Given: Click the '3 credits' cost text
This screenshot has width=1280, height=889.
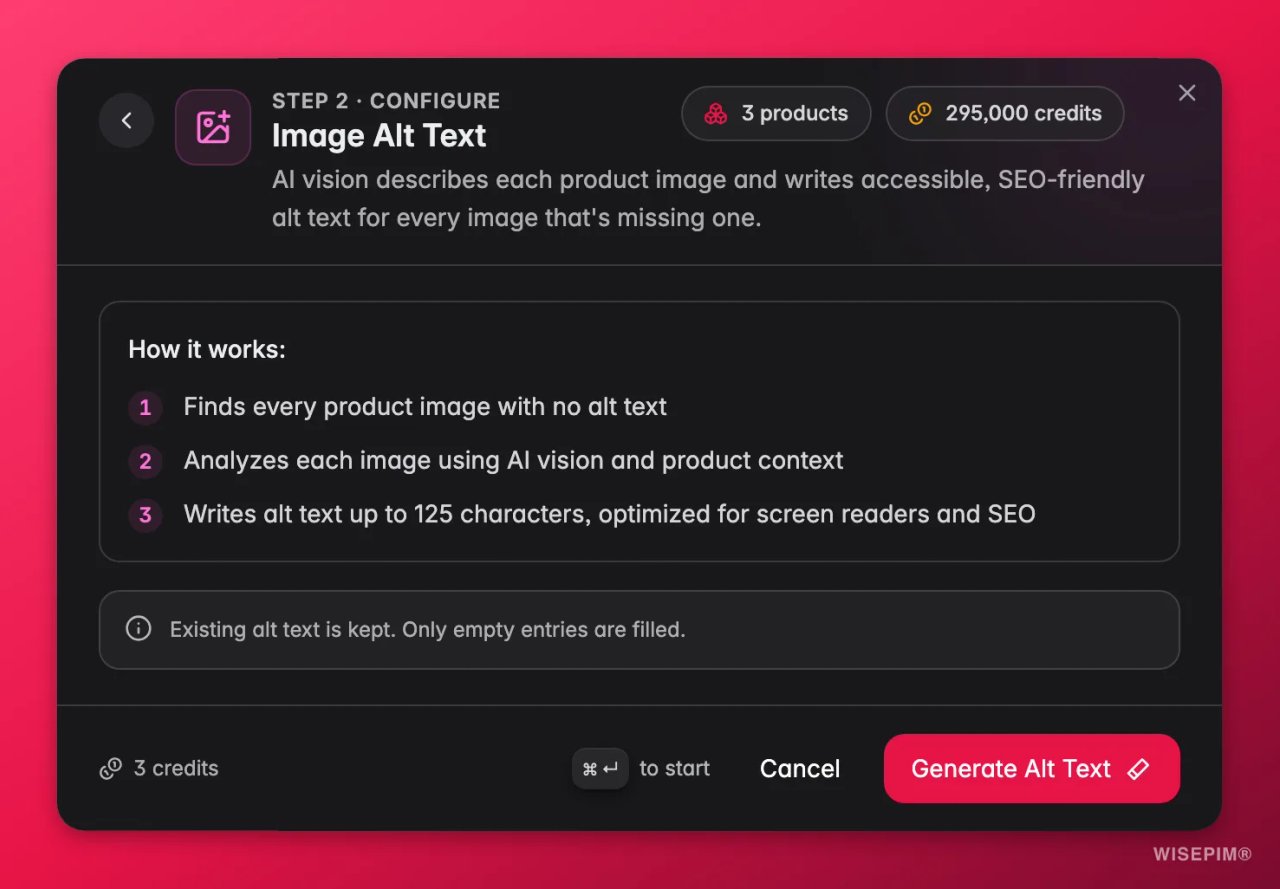Looking at the screenshot, I should click(x=176, y=769).
